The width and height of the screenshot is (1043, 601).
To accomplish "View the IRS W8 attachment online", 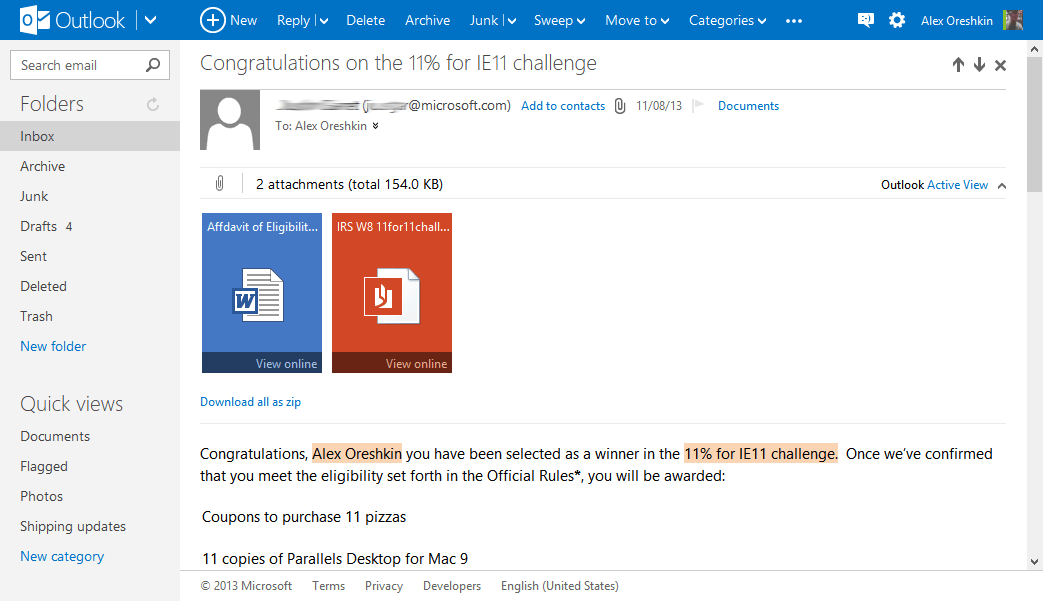I will [x=416, y=364].
